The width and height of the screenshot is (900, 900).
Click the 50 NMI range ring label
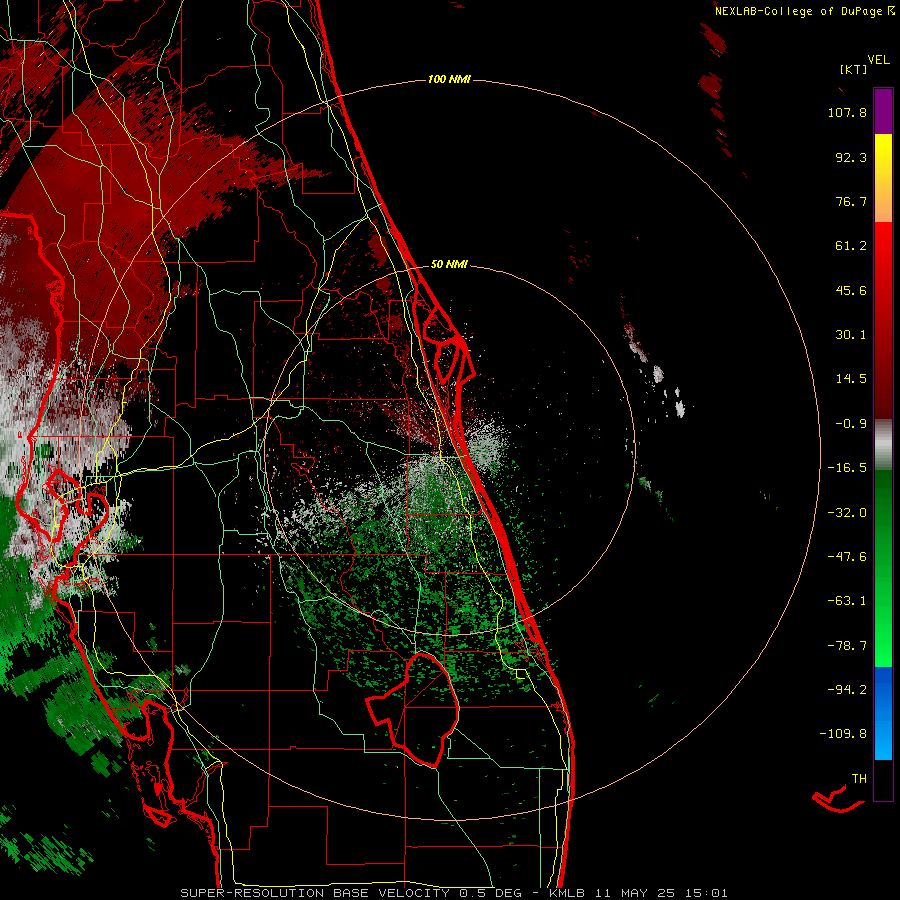449,264
